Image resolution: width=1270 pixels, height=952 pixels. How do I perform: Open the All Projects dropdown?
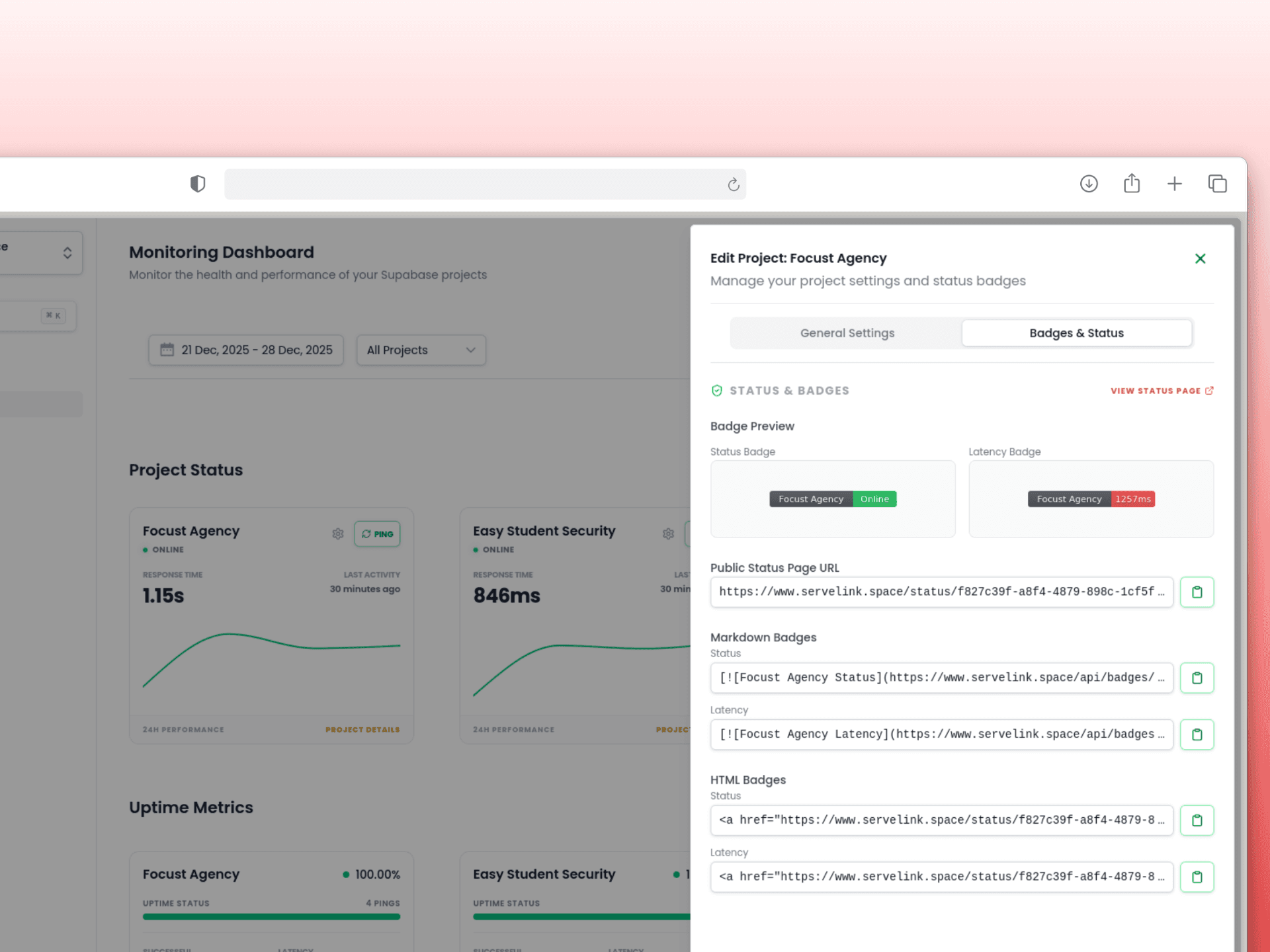pos(421,350)
